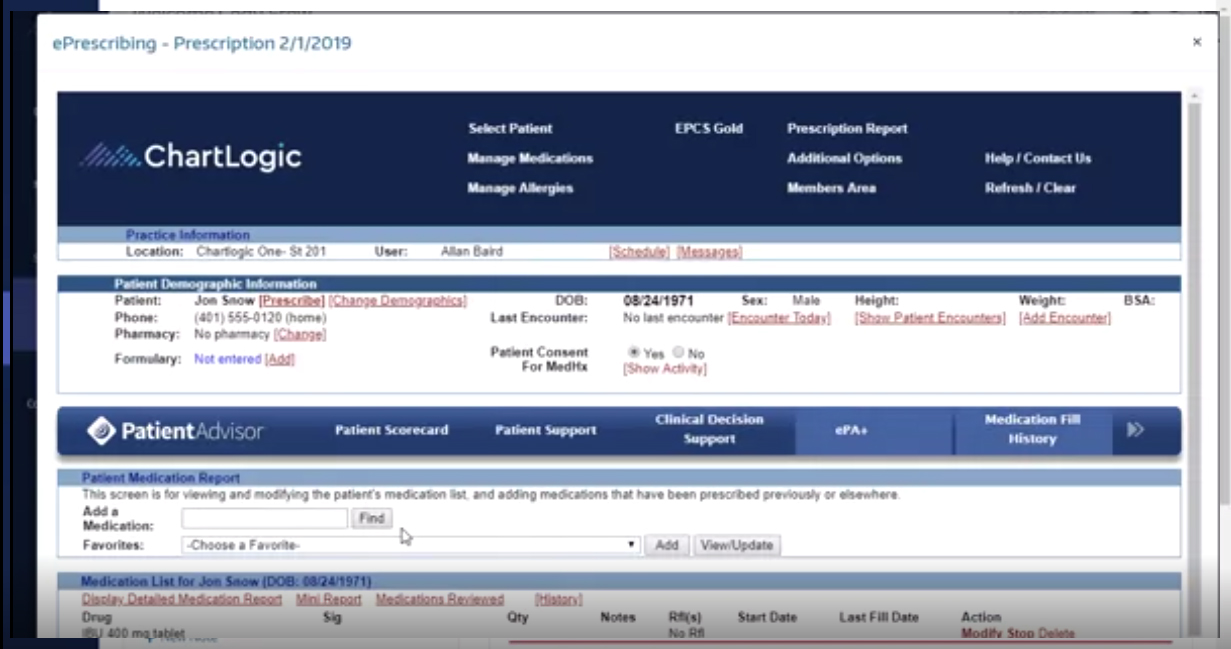
Task: Open Select Patient menu
Action: [x=510, y=128]
